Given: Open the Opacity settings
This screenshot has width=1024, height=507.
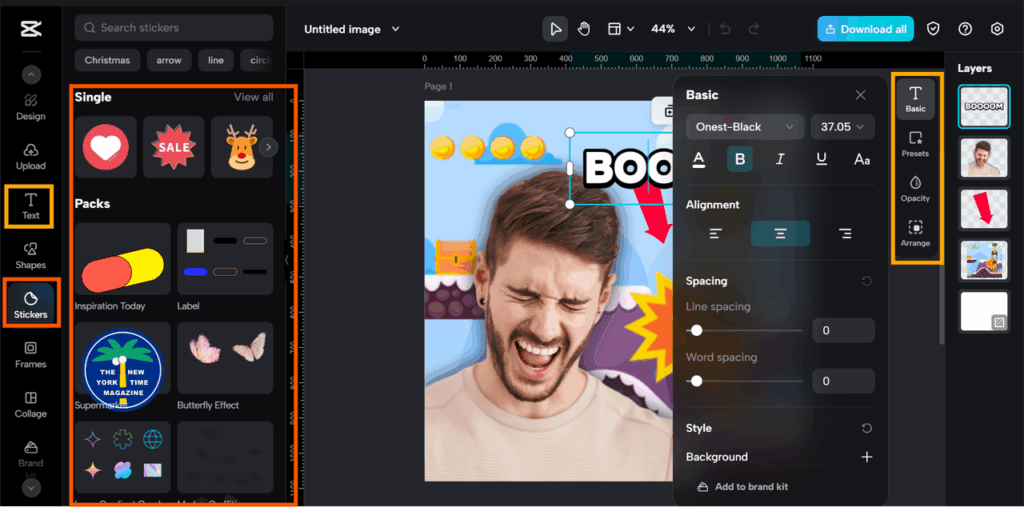Looking at the screenshot, I should click(914, 187).
